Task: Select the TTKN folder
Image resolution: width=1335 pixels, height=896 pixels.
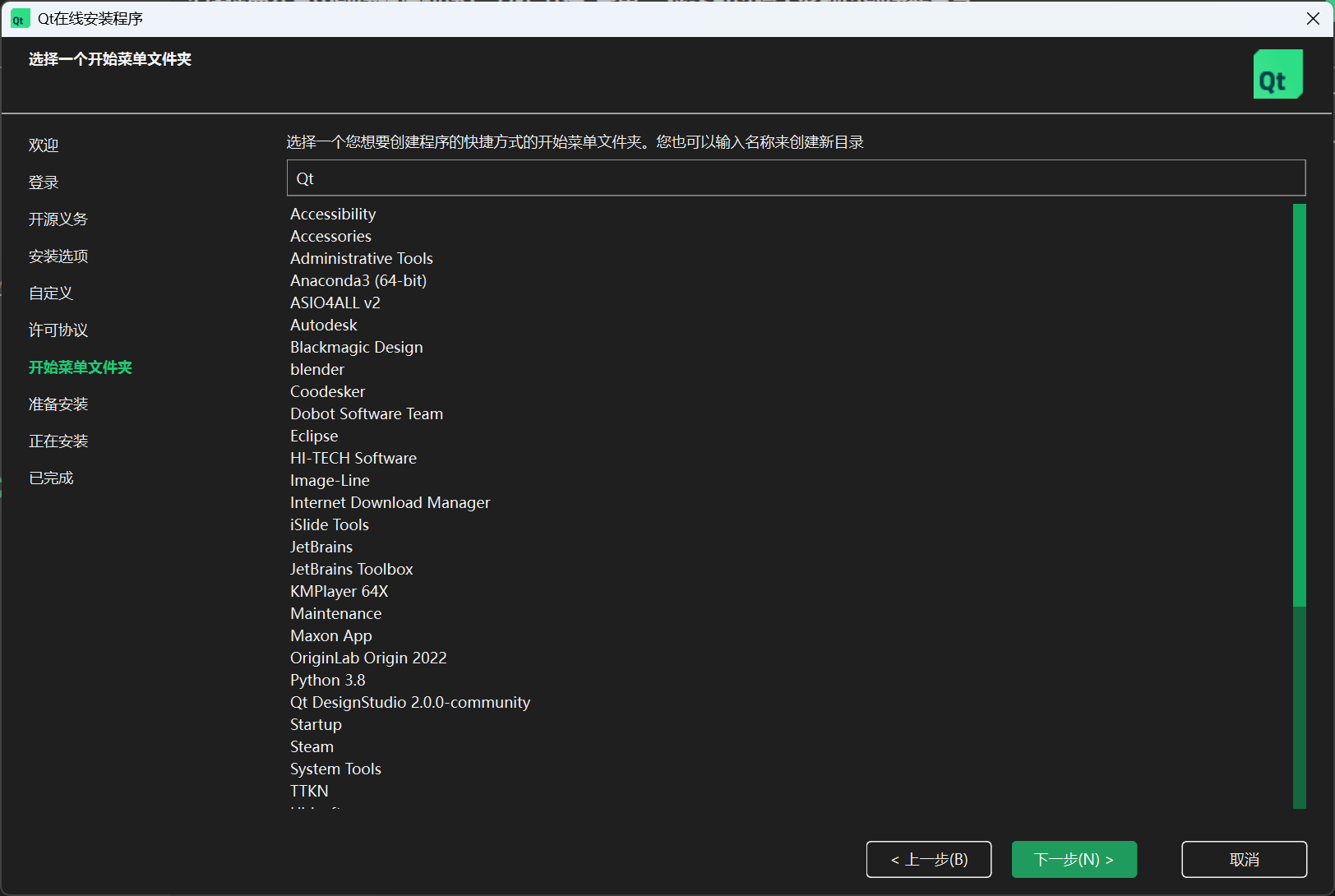Action: coord(309,791)
